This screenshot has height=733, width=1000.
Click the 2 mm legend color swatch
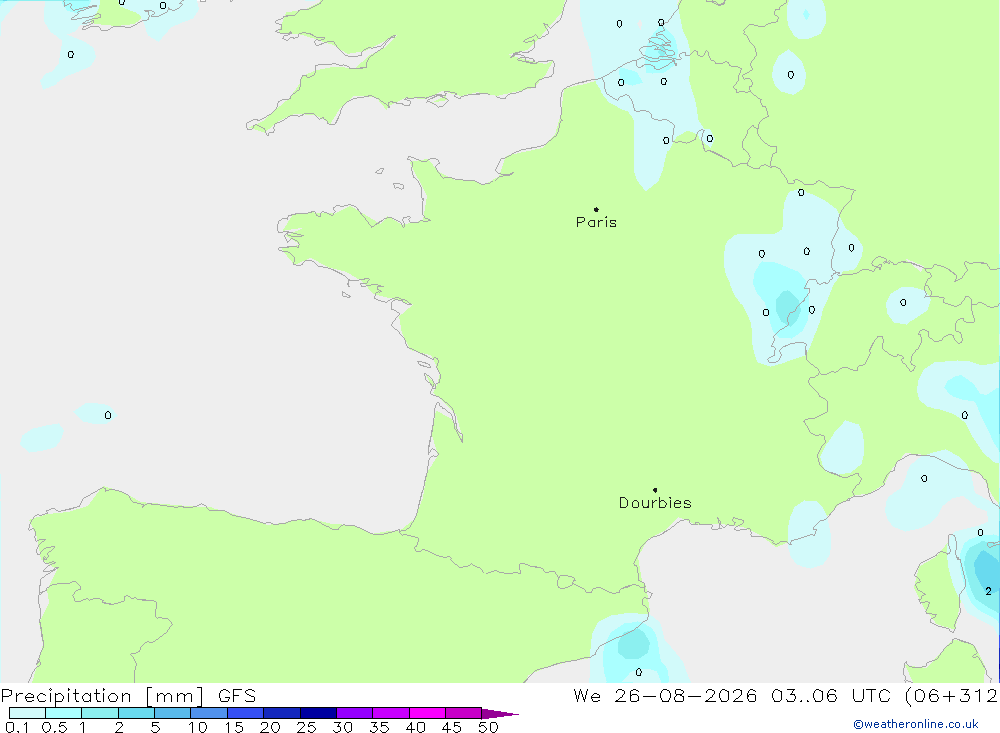tap(136, 713)
